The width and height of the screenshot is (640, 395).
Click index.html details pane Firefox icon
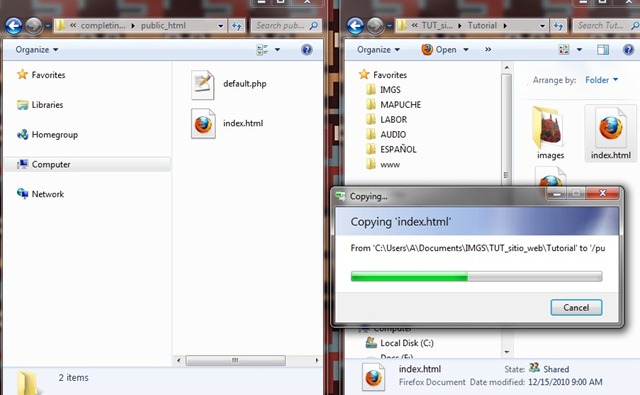(x=373, y=377)
